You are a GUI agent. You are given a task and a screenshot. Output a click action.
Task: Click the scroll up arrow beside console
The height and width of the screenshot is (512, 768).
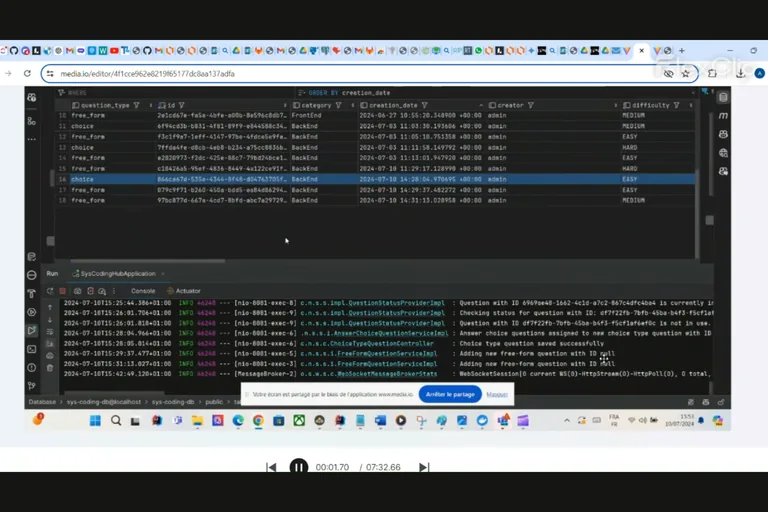50,307
